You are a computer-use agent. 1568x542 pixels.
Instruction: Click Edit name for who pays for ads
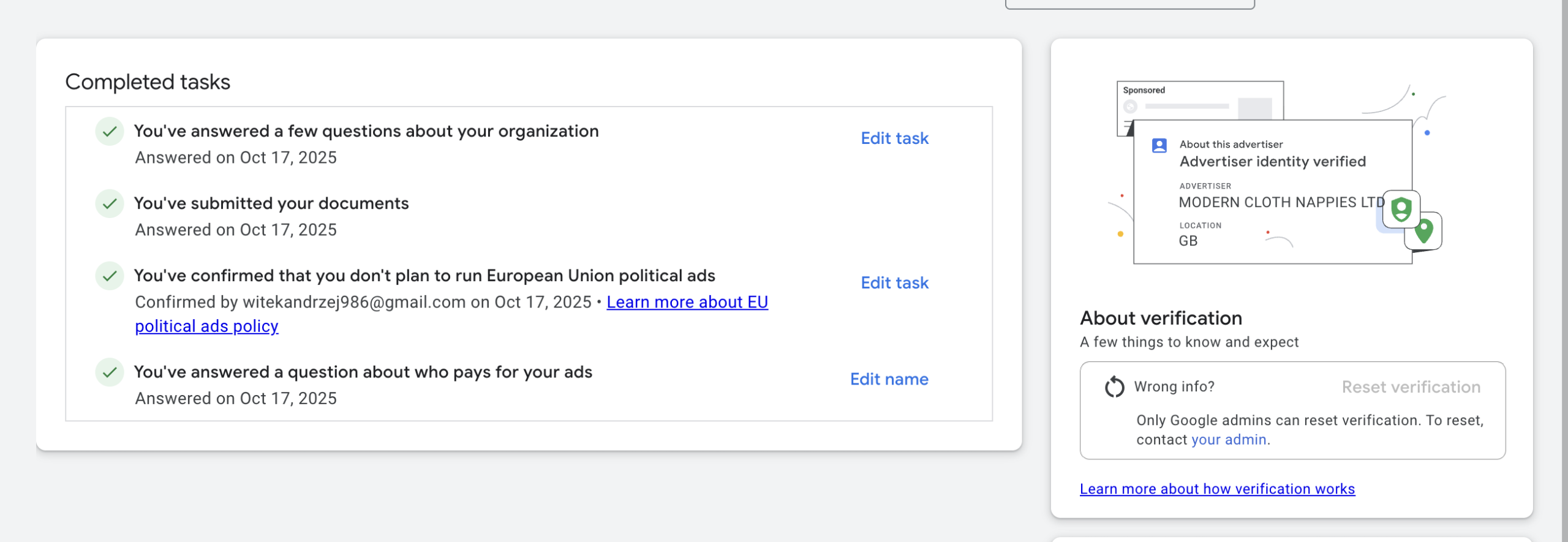tap(889, 379)
